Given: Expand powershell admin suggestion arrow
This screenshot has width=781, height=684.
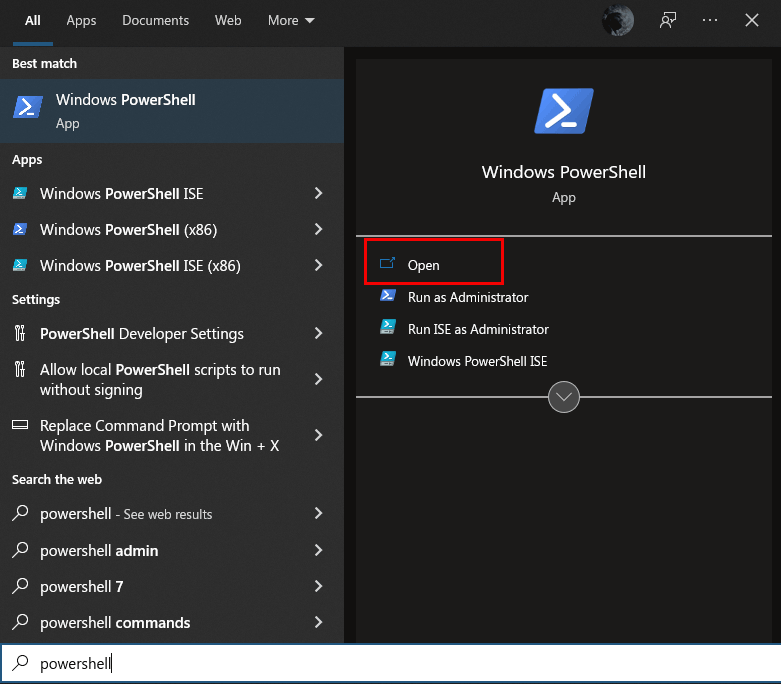Looking at the screenshot, I should (318, 550).
